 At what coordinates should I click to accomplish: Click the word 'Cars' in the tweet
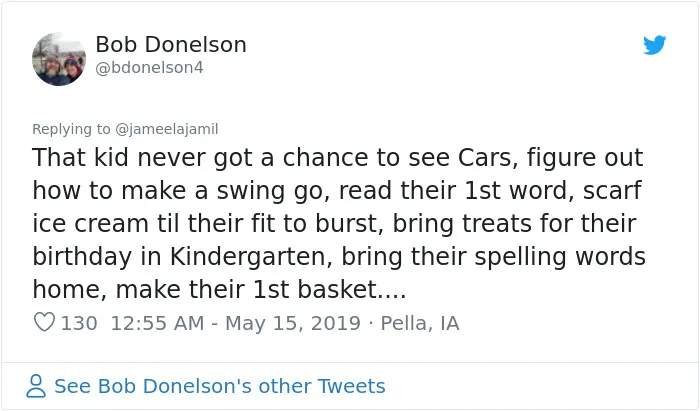pos(488,158)
